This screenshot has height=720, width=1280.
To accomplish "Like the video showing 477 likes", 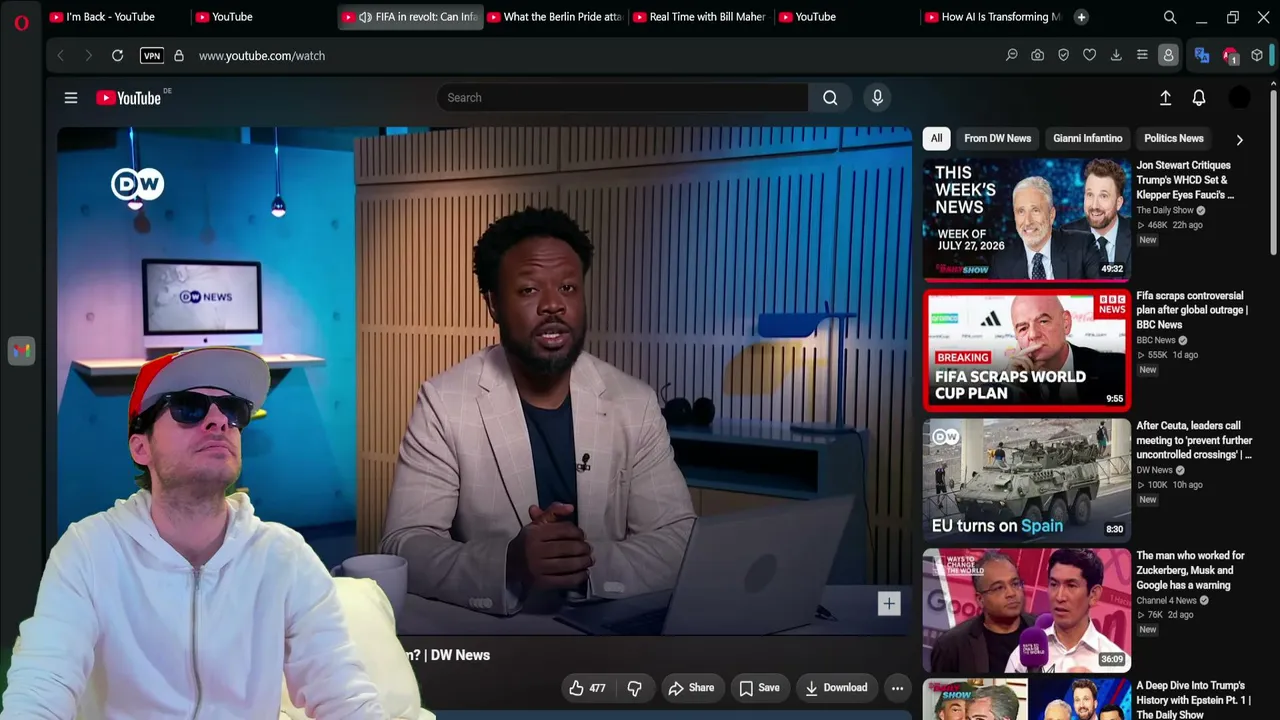I will pyautogui.click(x=587, y=688).
